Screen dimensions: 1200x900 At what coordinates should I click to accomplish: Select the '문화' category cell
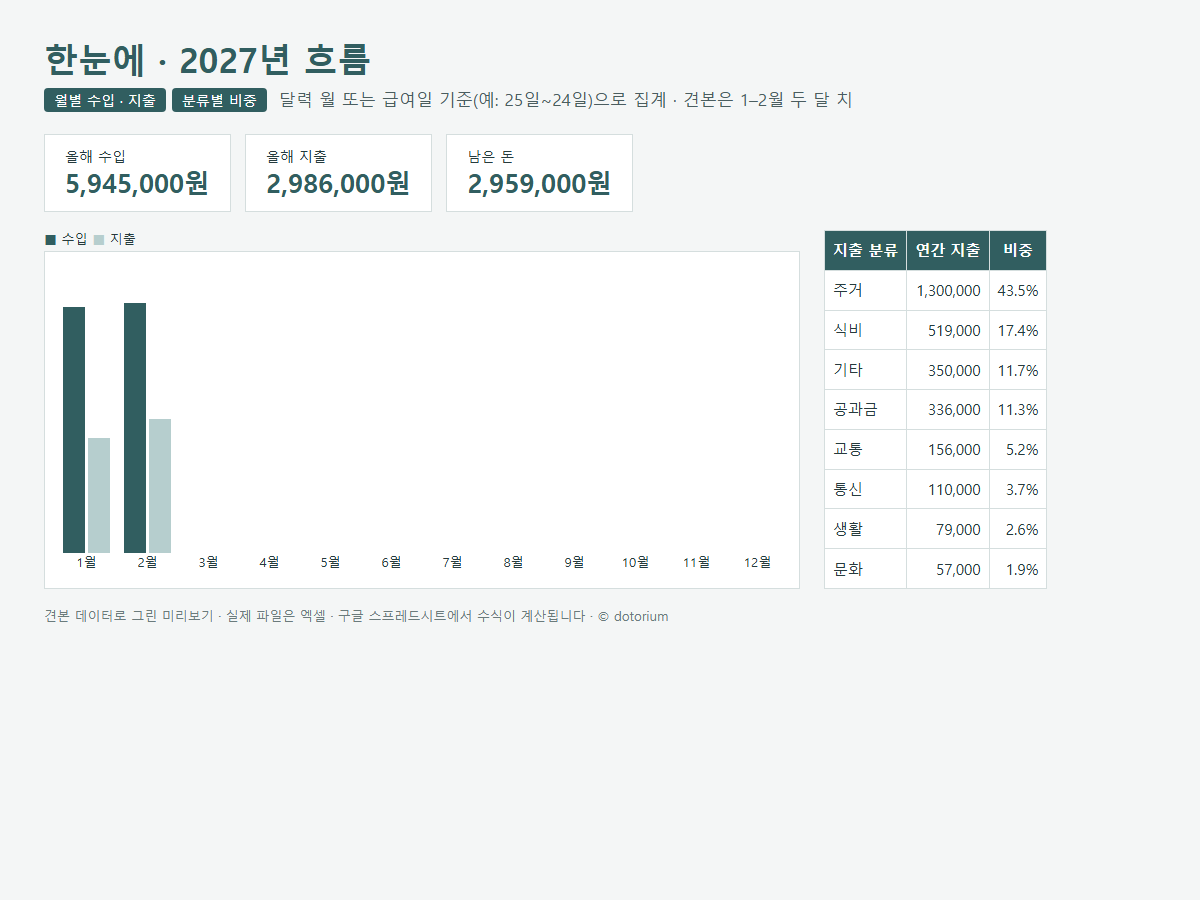coord(866,569)
